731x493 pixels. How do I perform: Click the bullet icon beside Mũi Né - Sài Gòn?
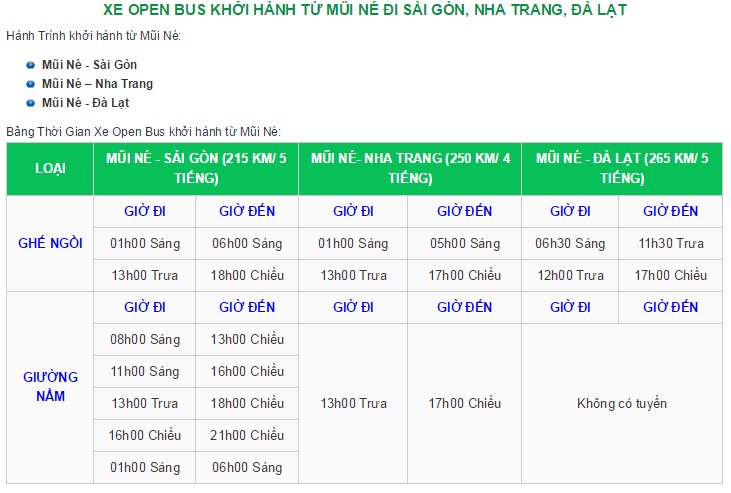tap(31, 65)
